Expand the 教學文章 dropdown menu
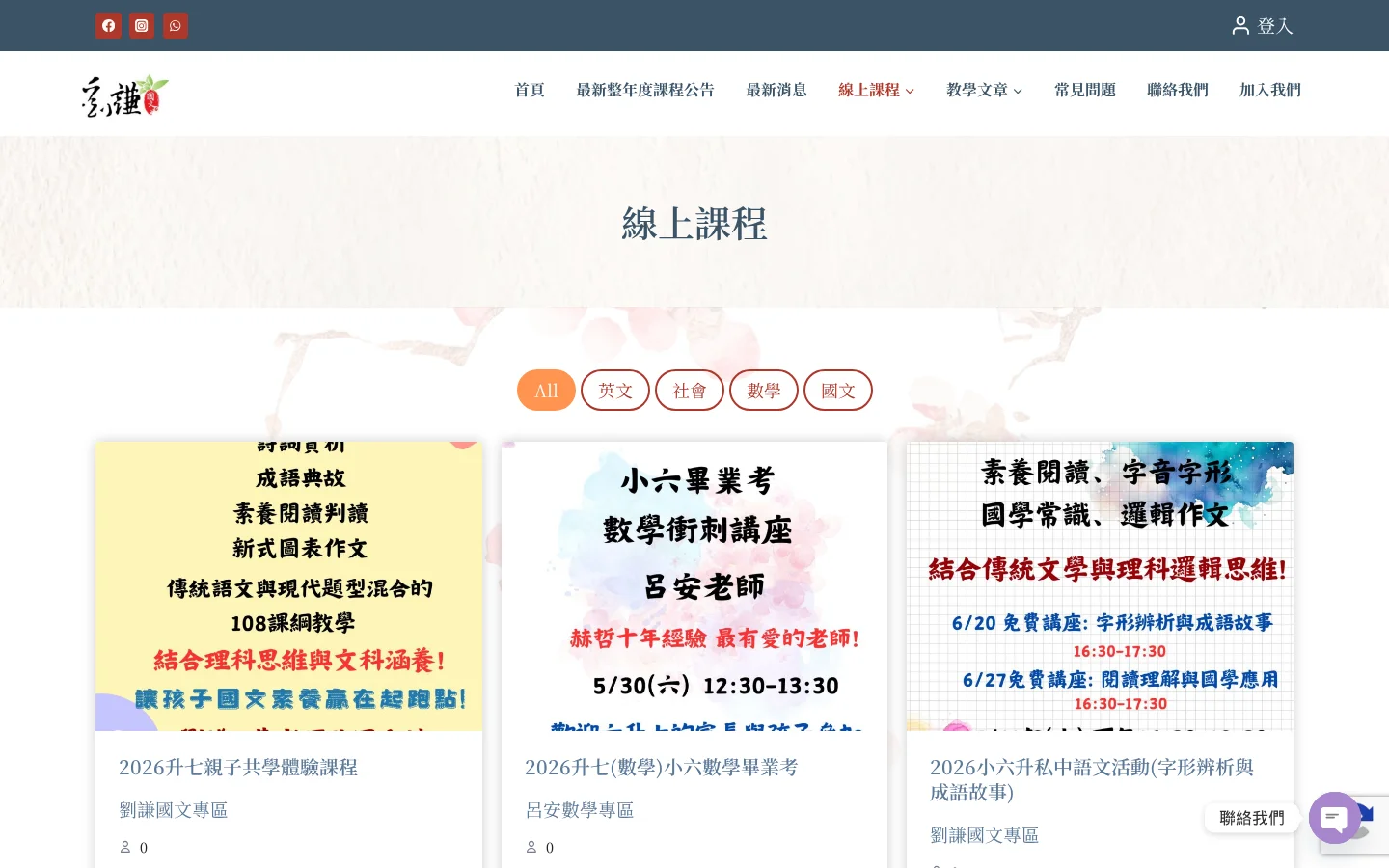 (x=1018, y=91)
